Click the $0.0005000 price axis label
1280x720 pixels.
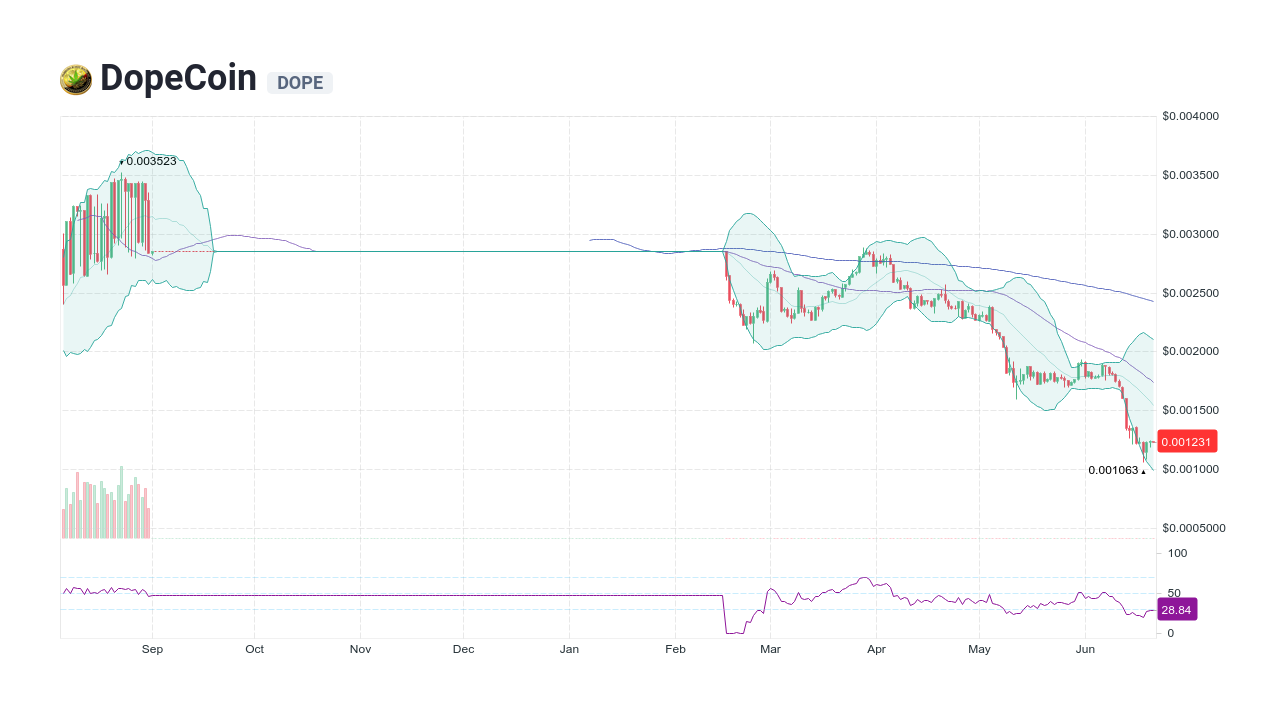1194,528
